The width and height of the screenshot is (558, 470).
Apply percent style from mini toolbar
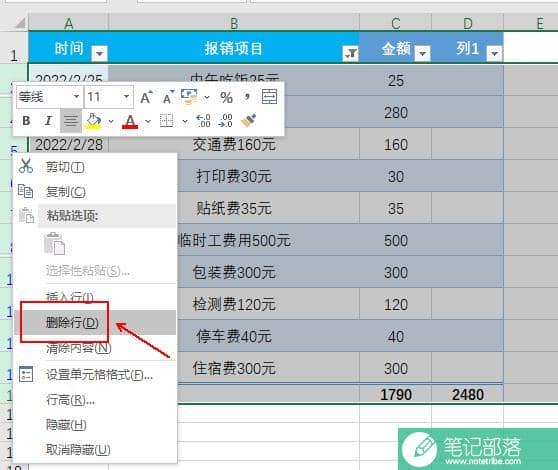(226, 97)
